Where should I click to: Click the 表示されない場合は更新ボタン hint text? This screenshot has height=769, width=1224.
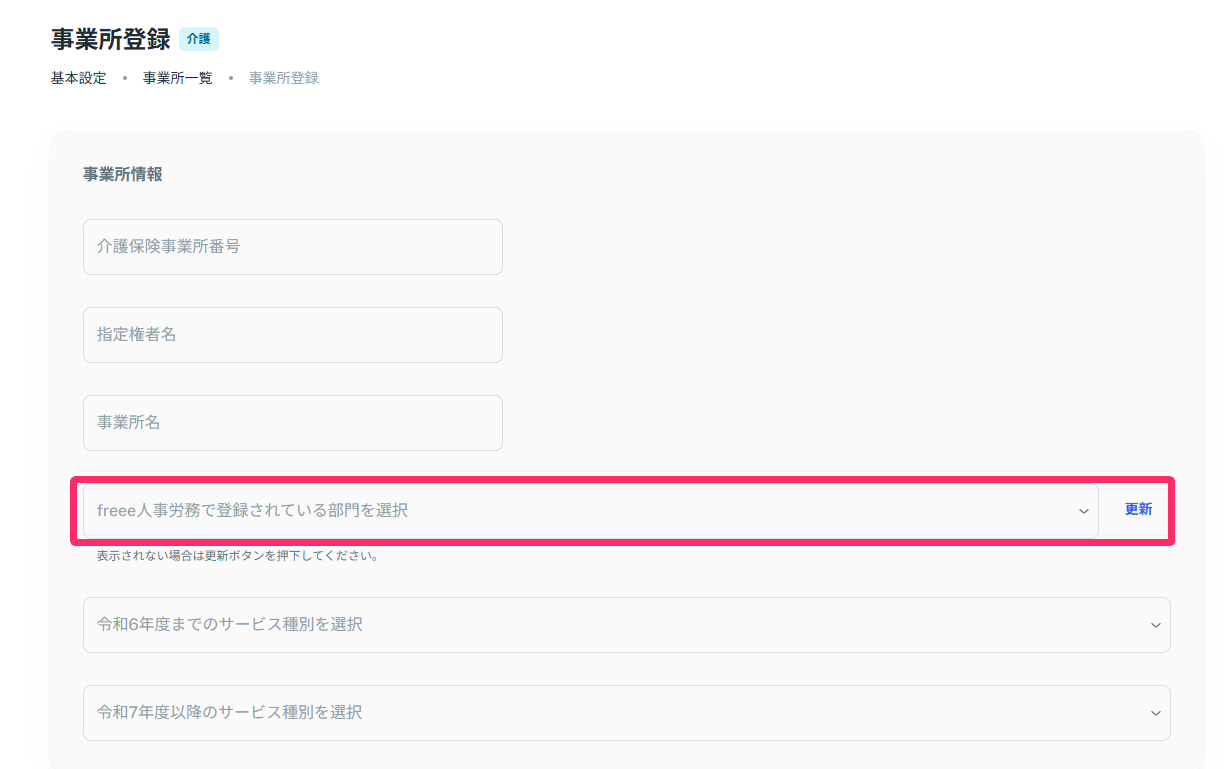coord(237,556)
